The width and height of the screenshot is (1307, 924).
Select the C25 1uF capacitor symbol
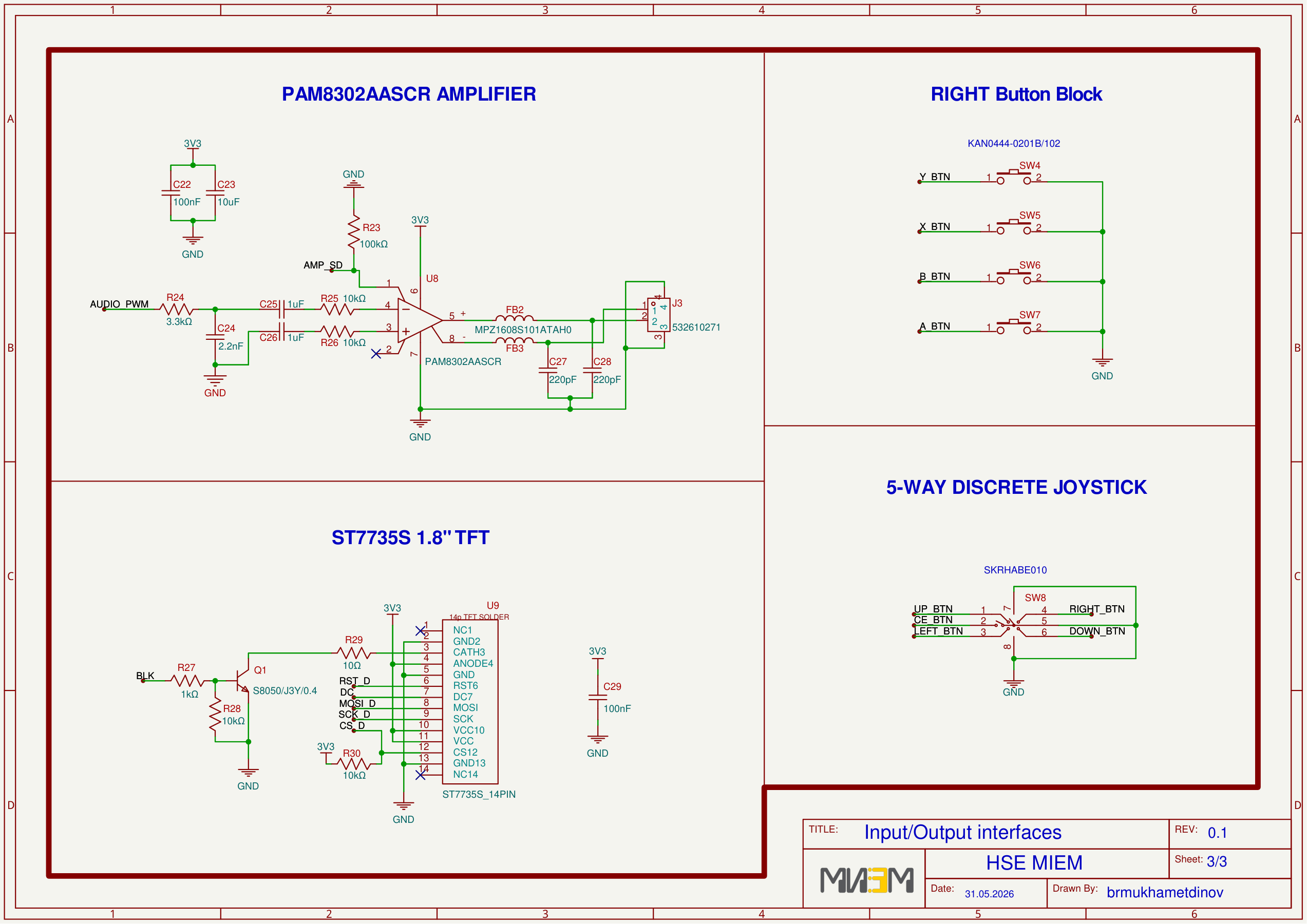click(x=282, y=310)
